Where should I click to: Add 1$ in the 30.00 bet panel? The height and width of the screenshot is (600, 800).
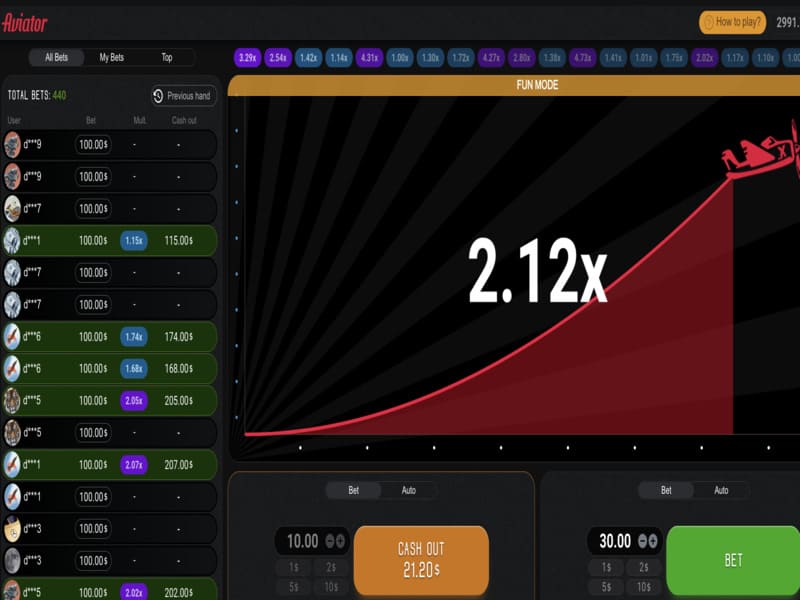point(606,567)
